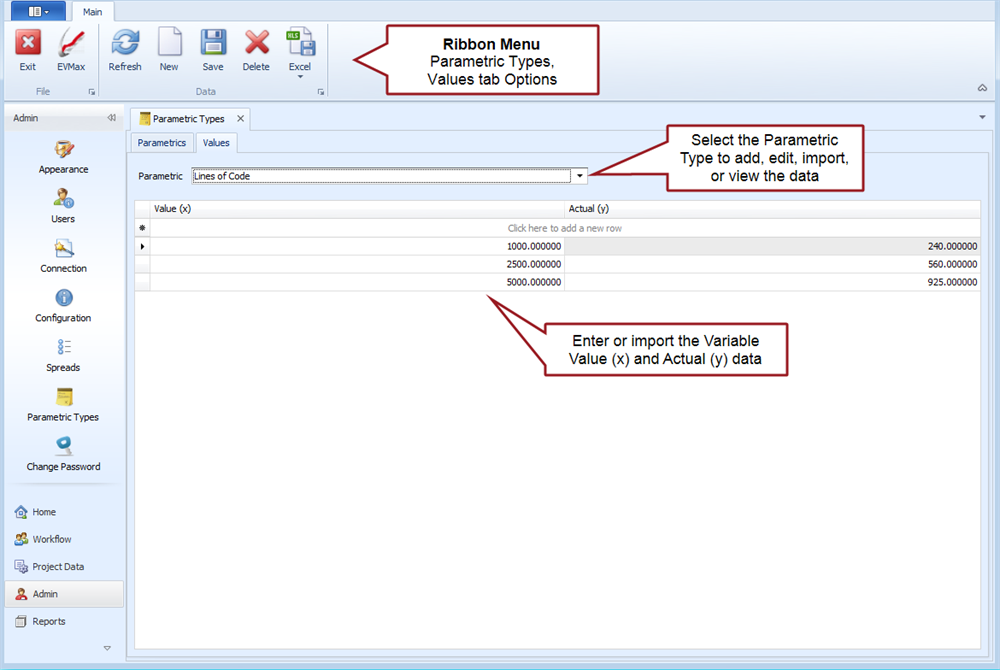Open the Parametric type dropdown arrow
1000x670 pixels.
pyautogui.click(x=580, y=176)
